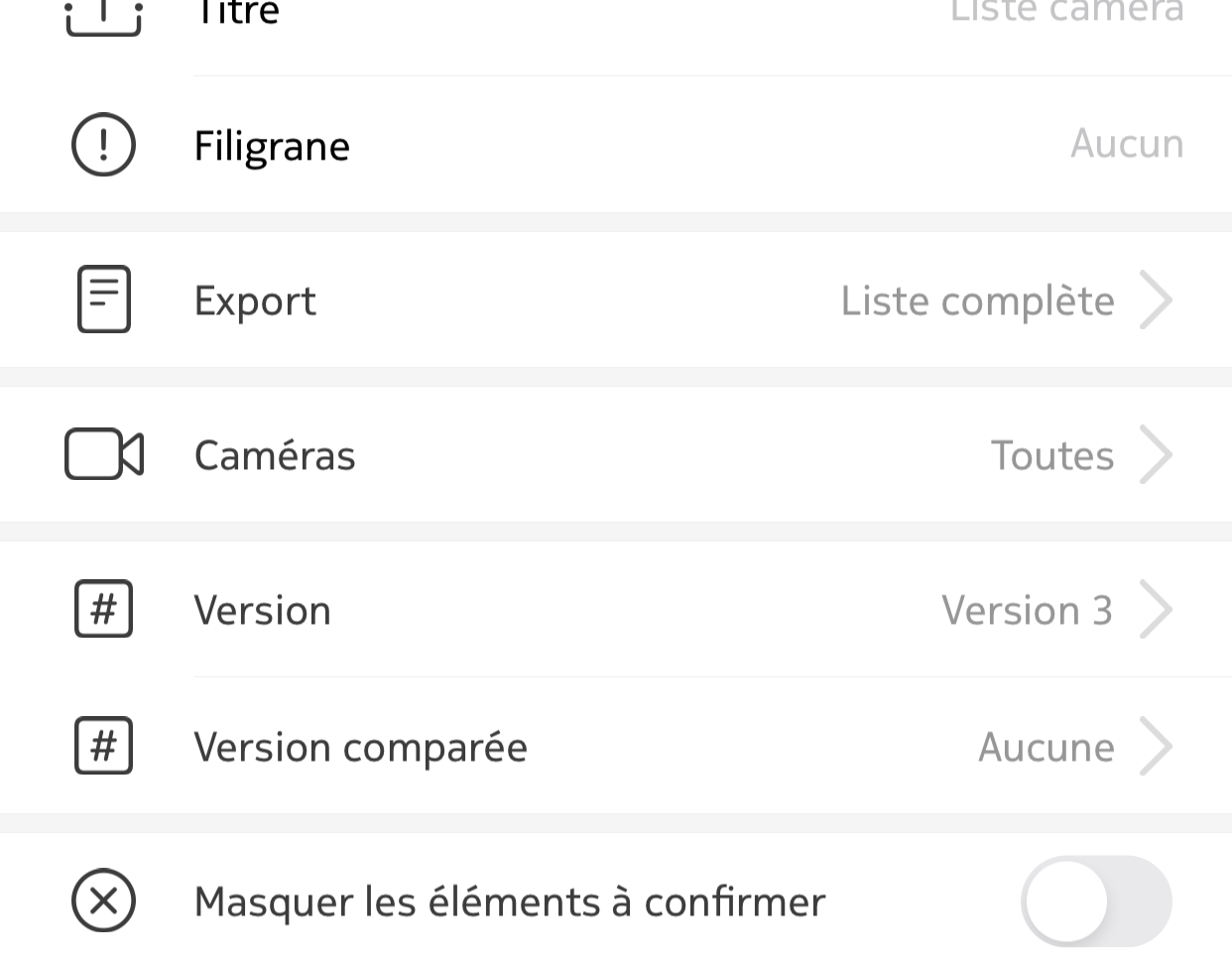The image size is (1232, 962).
Task: Select the video camera icon for Caméras
Action: point(104,454)
